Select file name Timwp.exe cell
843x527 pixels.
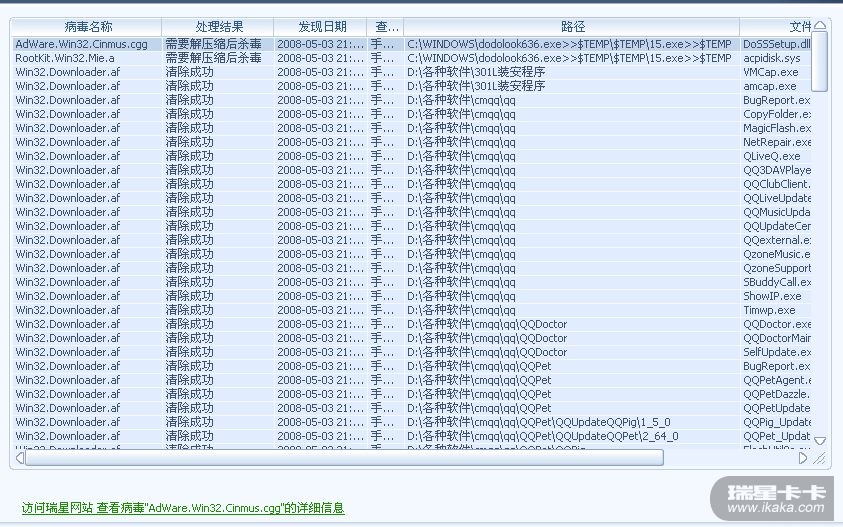[769, 310]
